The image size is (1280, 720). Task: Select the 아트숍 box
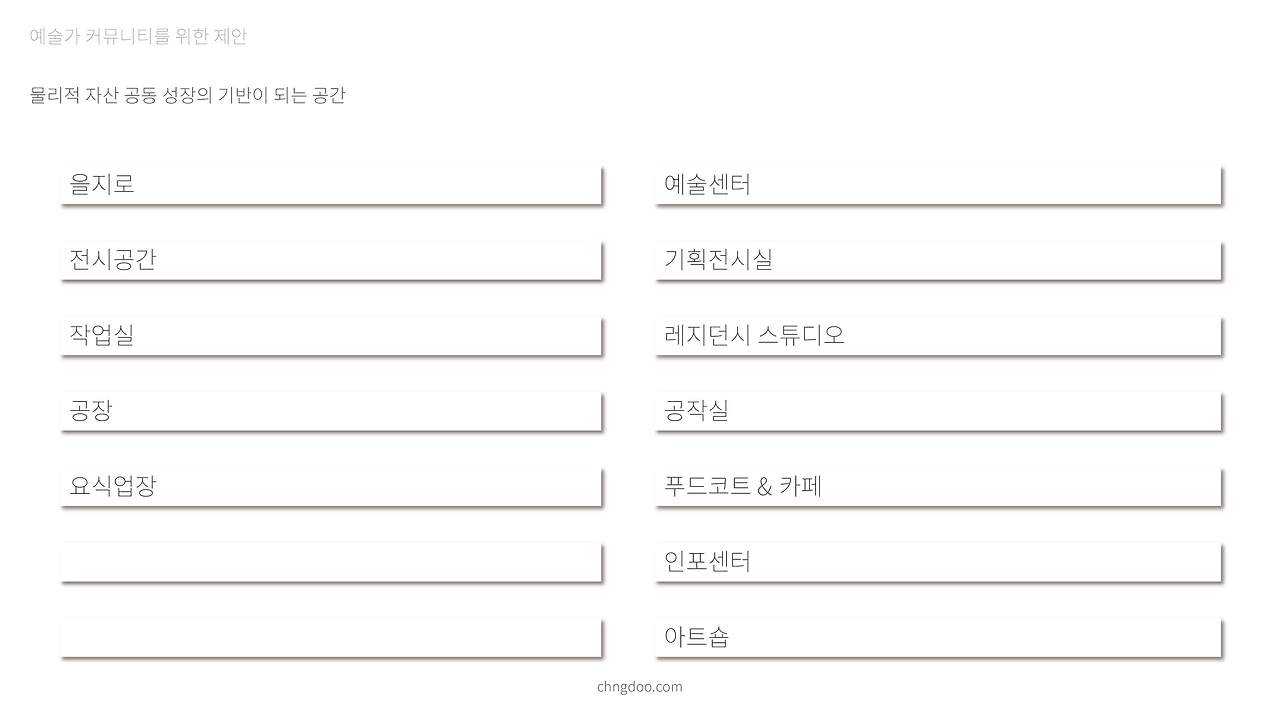939,638
